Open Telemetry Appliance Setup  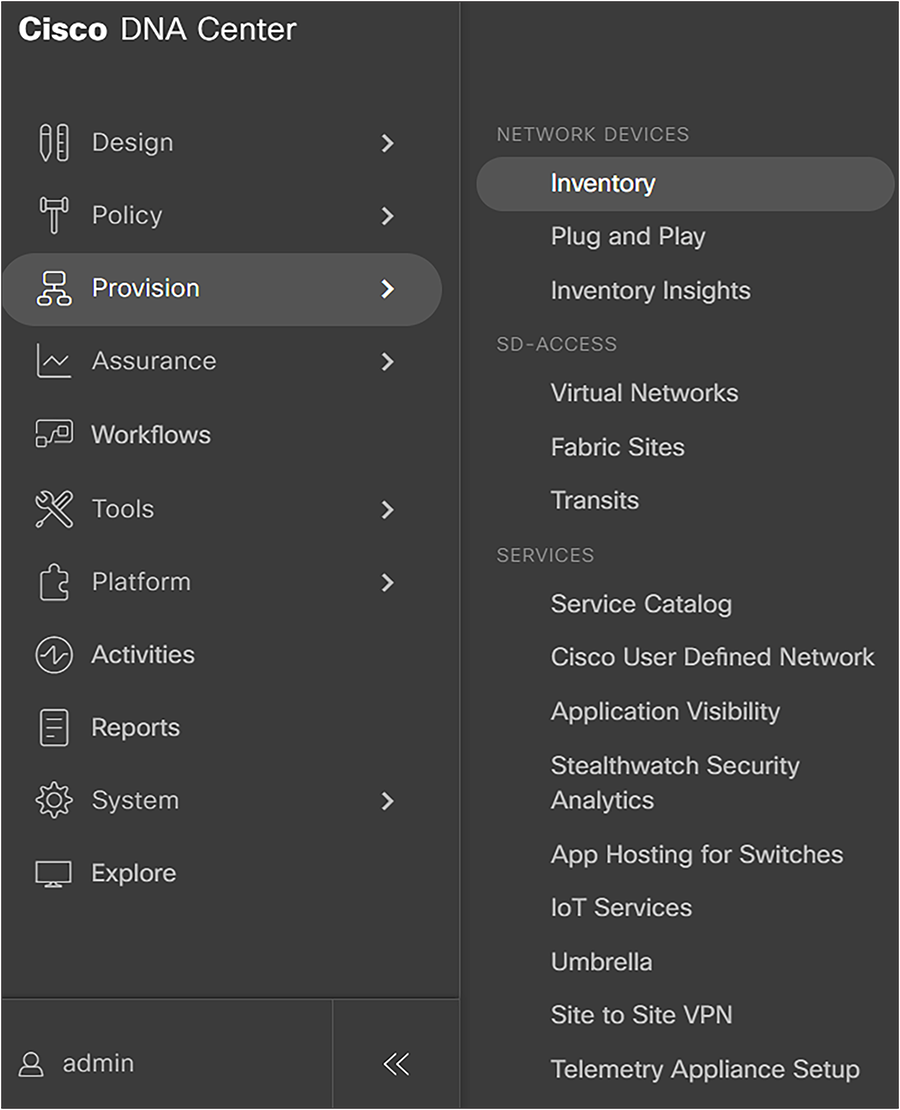pos(705,1070)
